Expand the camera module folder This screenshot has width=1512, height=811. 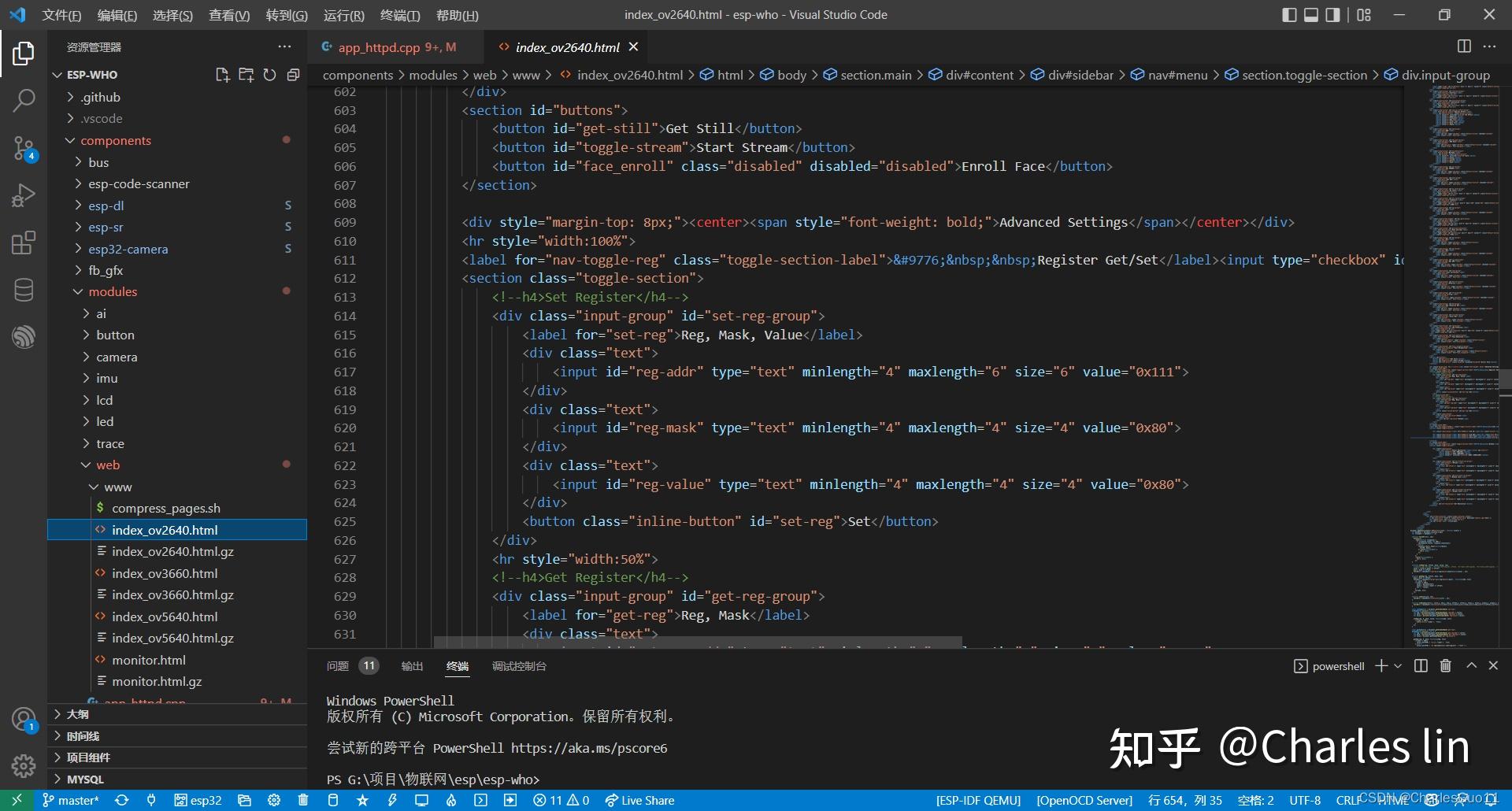tap(117, 357)
